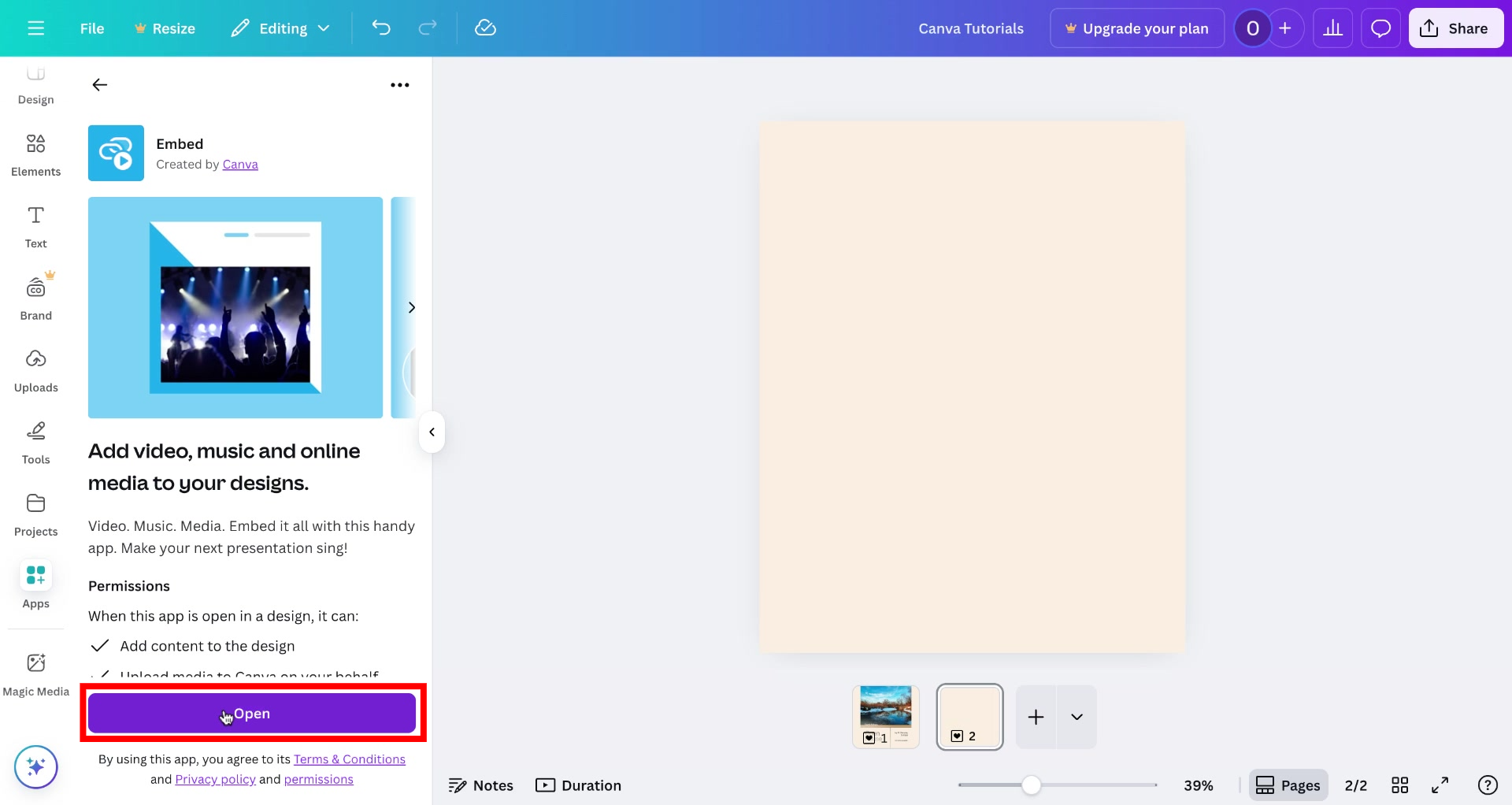
Task: Open the main hamburger menu
Action: tap(35, 28)
